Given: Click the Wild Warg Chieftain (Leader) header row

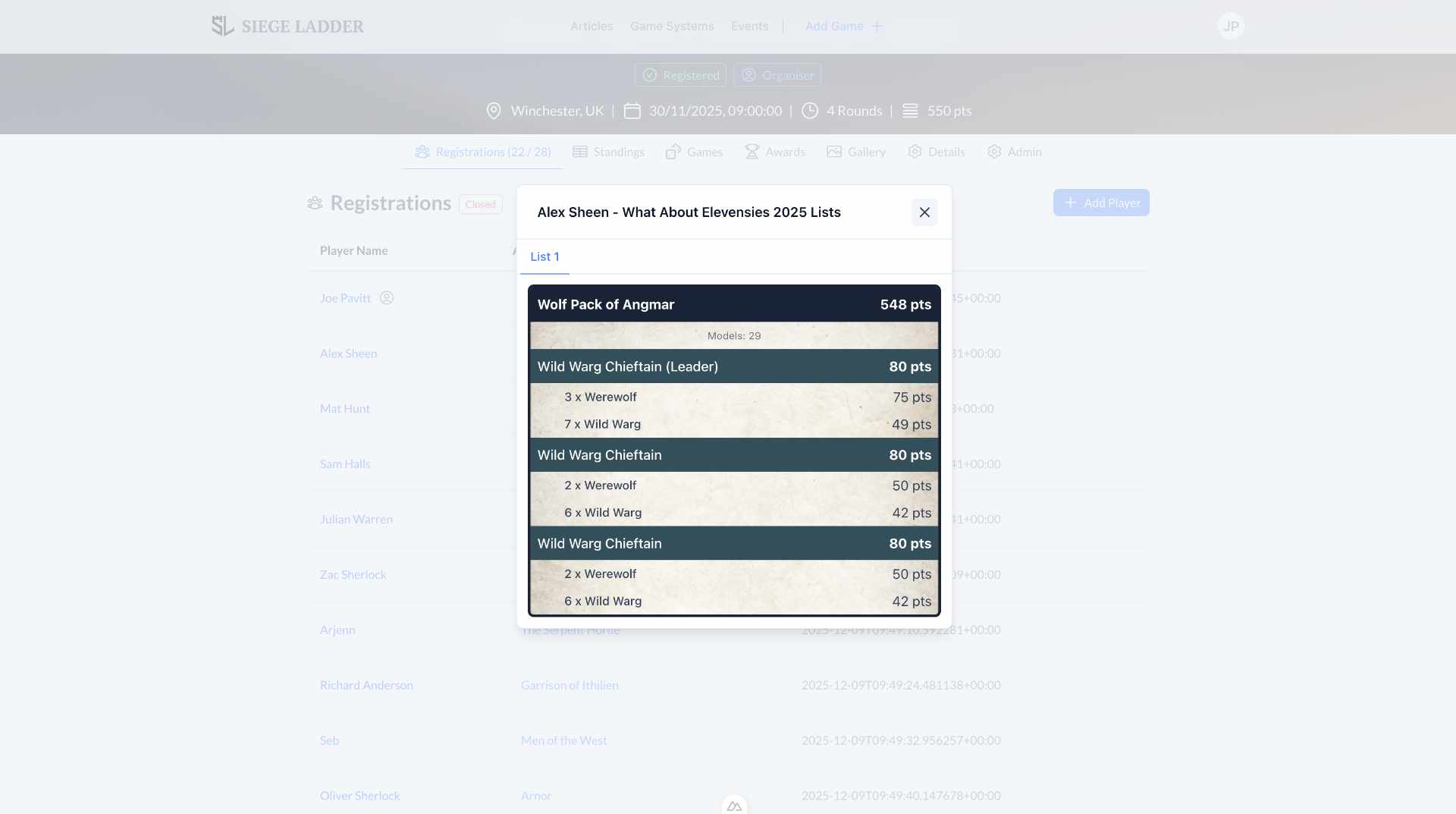Looking at the screenshot, I should (x=733, y=366).
